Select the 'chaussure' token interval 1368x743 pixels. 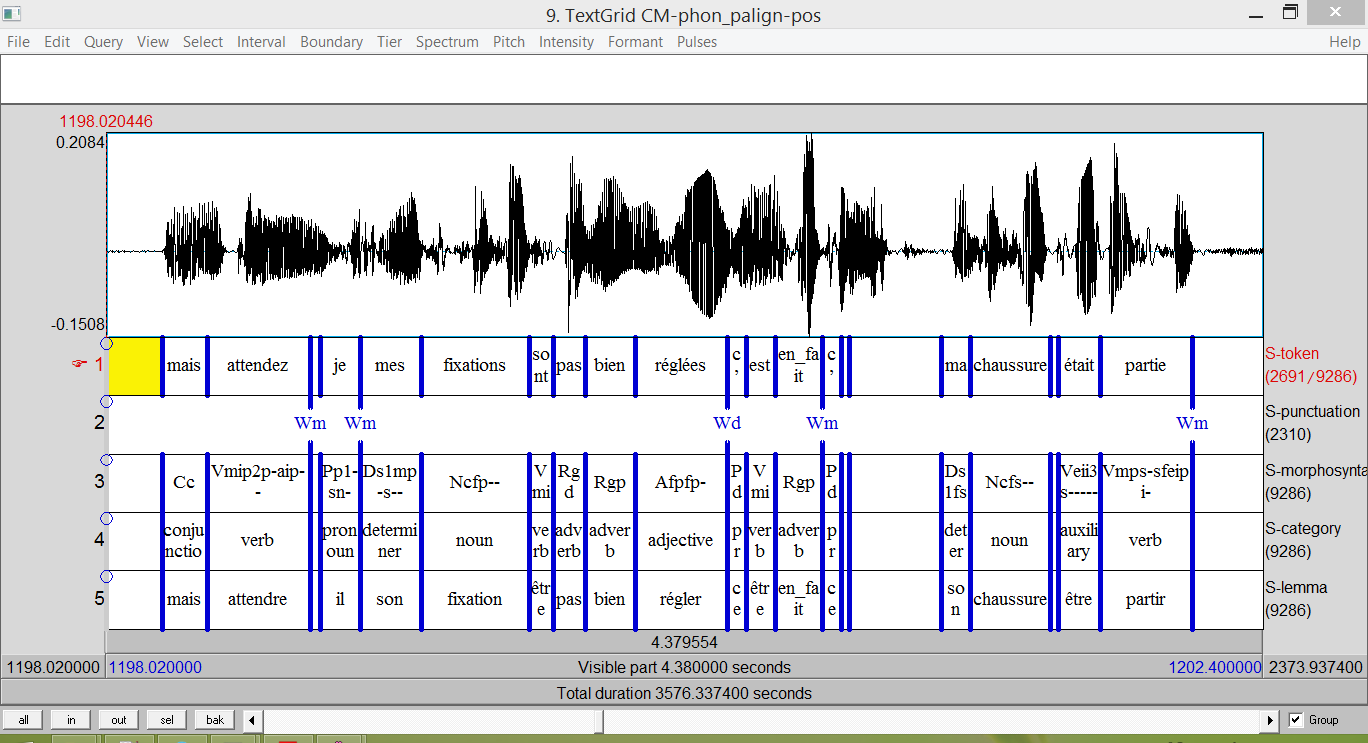pos(1009,366)
